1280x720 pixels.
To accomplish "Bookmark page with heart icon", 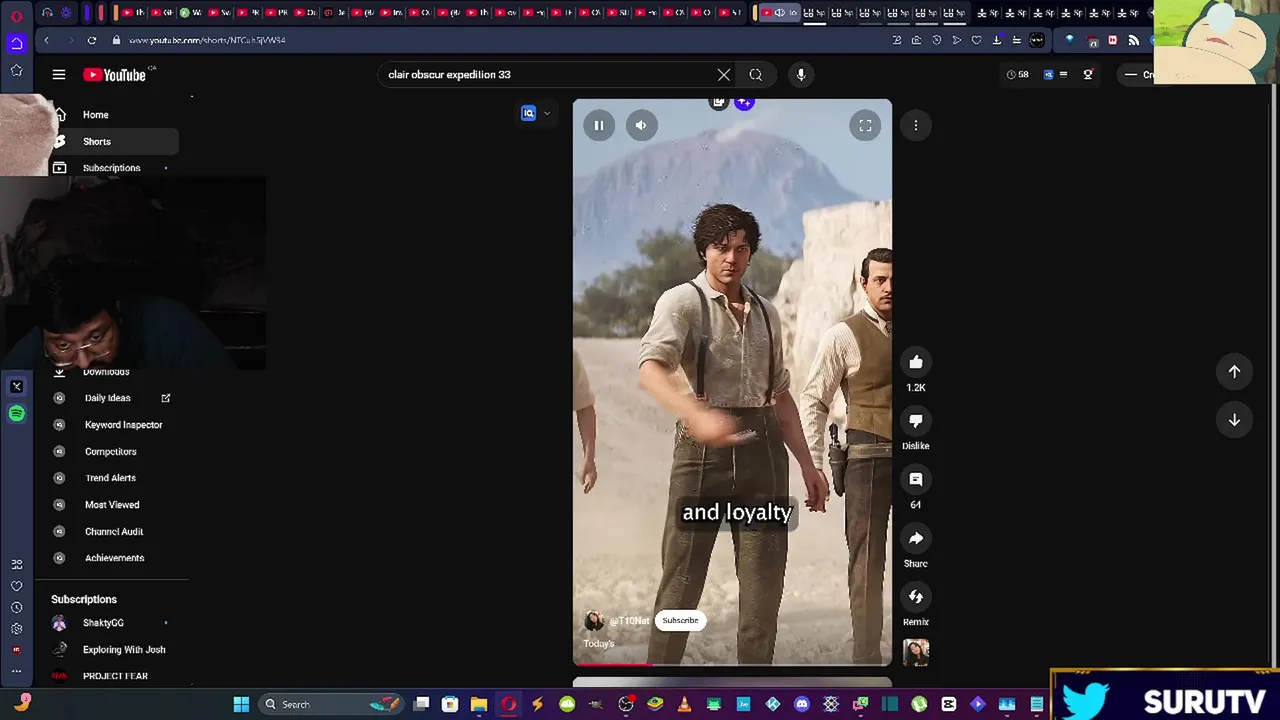I will coord(977,40).
